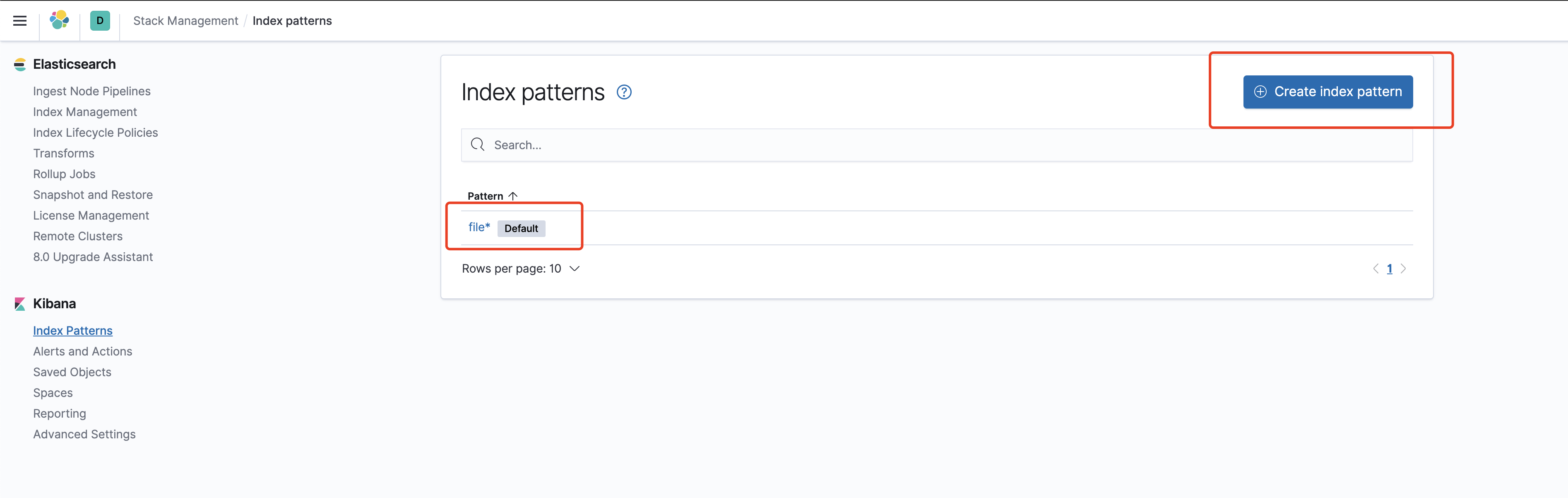1568x498 pixels.
Task: Go to the next page arrow
Action: click(x=1403, y=269)
